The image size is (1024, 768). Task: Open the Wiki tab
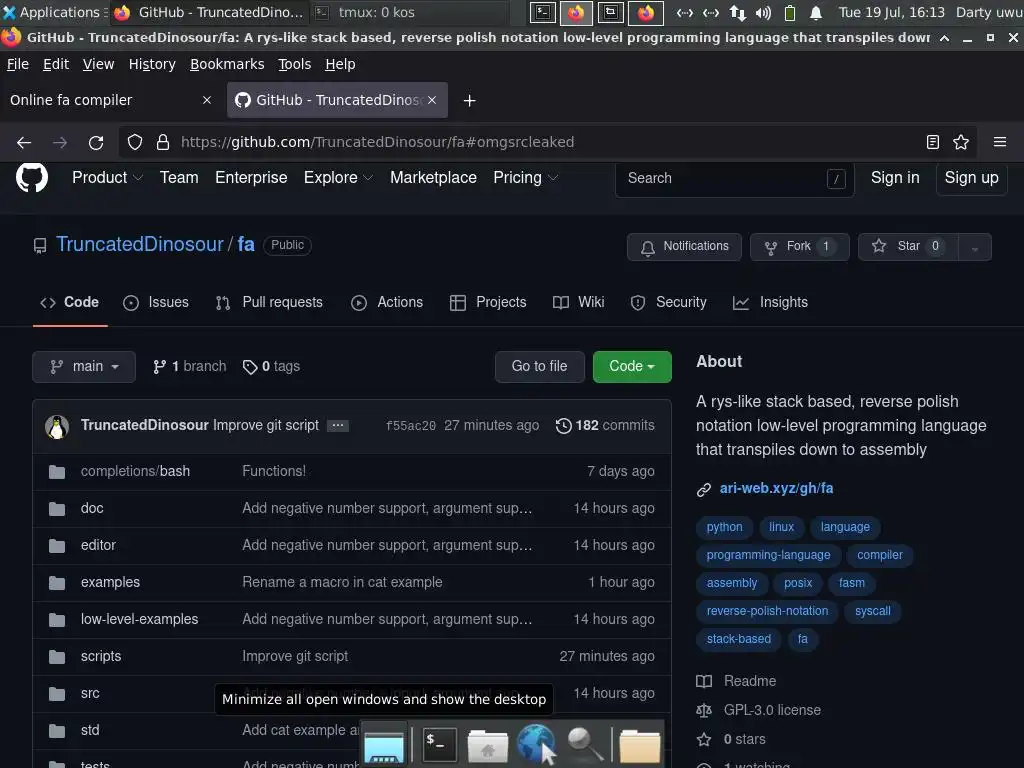pyautogui.click(x=579, y=302)
